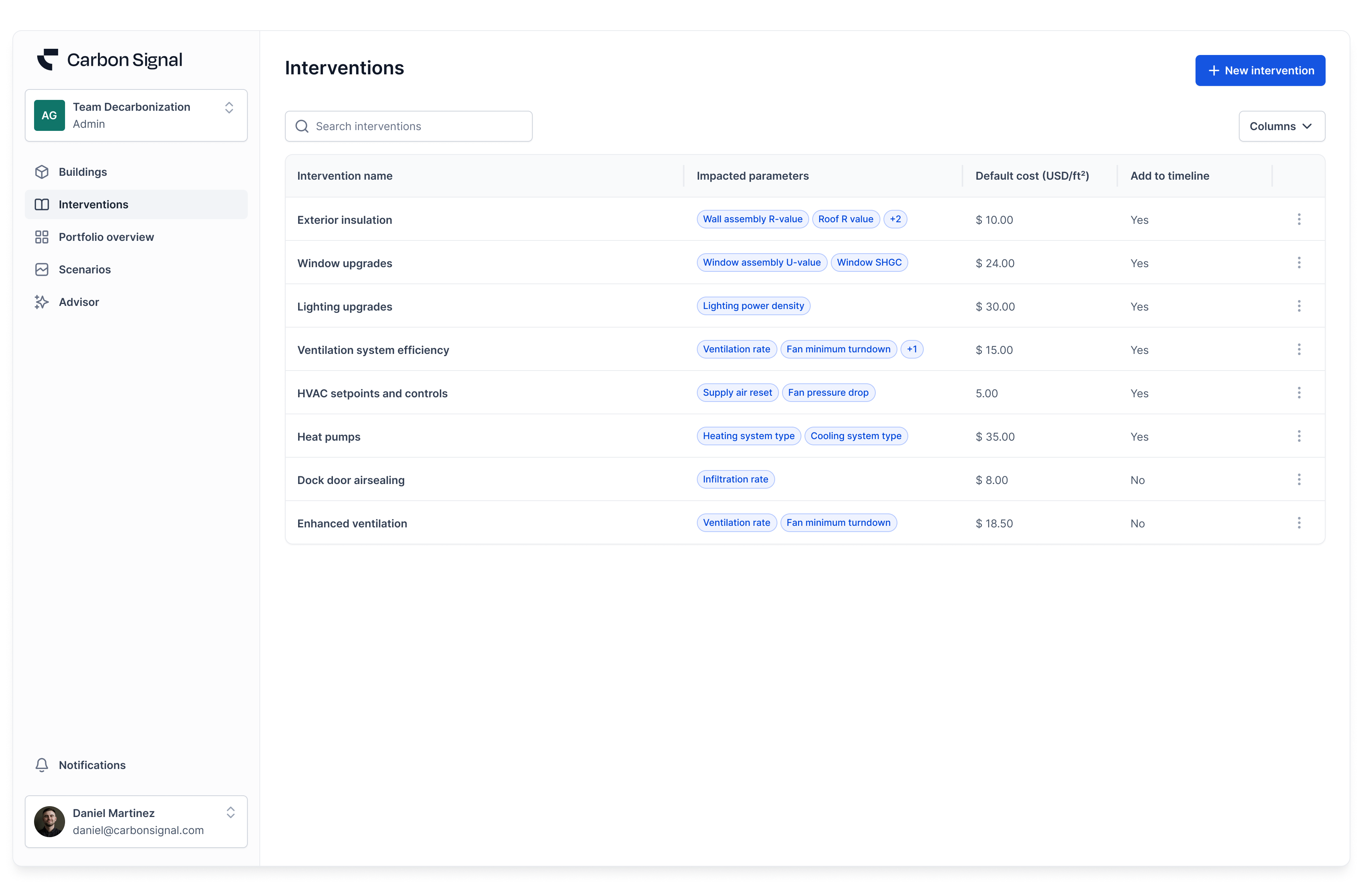Click the Enhanced ventilation row's kebab menu icon
Image resolution: width=1362 pixels, height=896 pixels.
click(1299, 523)
